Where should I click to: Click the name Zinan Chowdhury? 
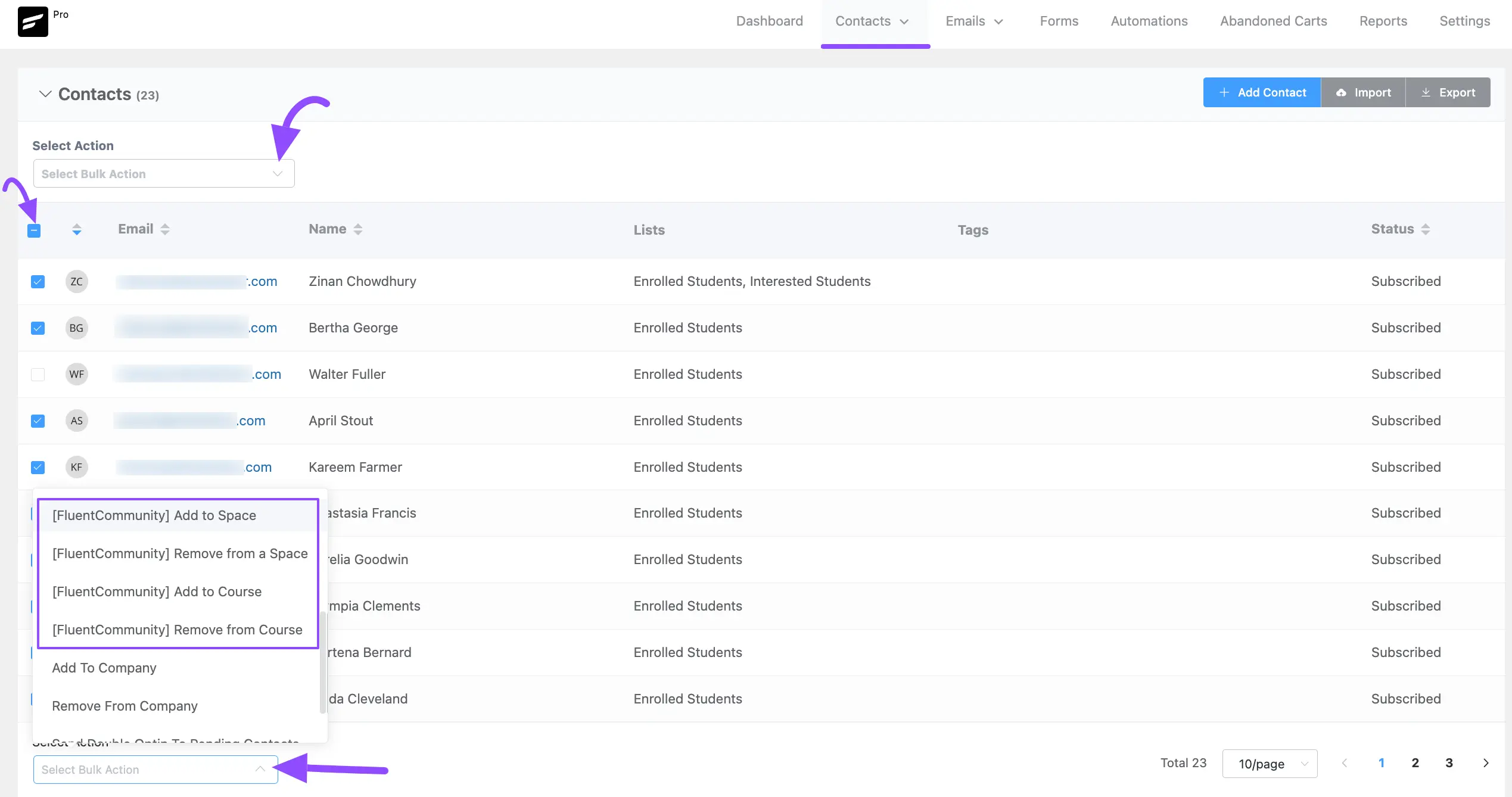pyautogui.click(x=362, y=281)
